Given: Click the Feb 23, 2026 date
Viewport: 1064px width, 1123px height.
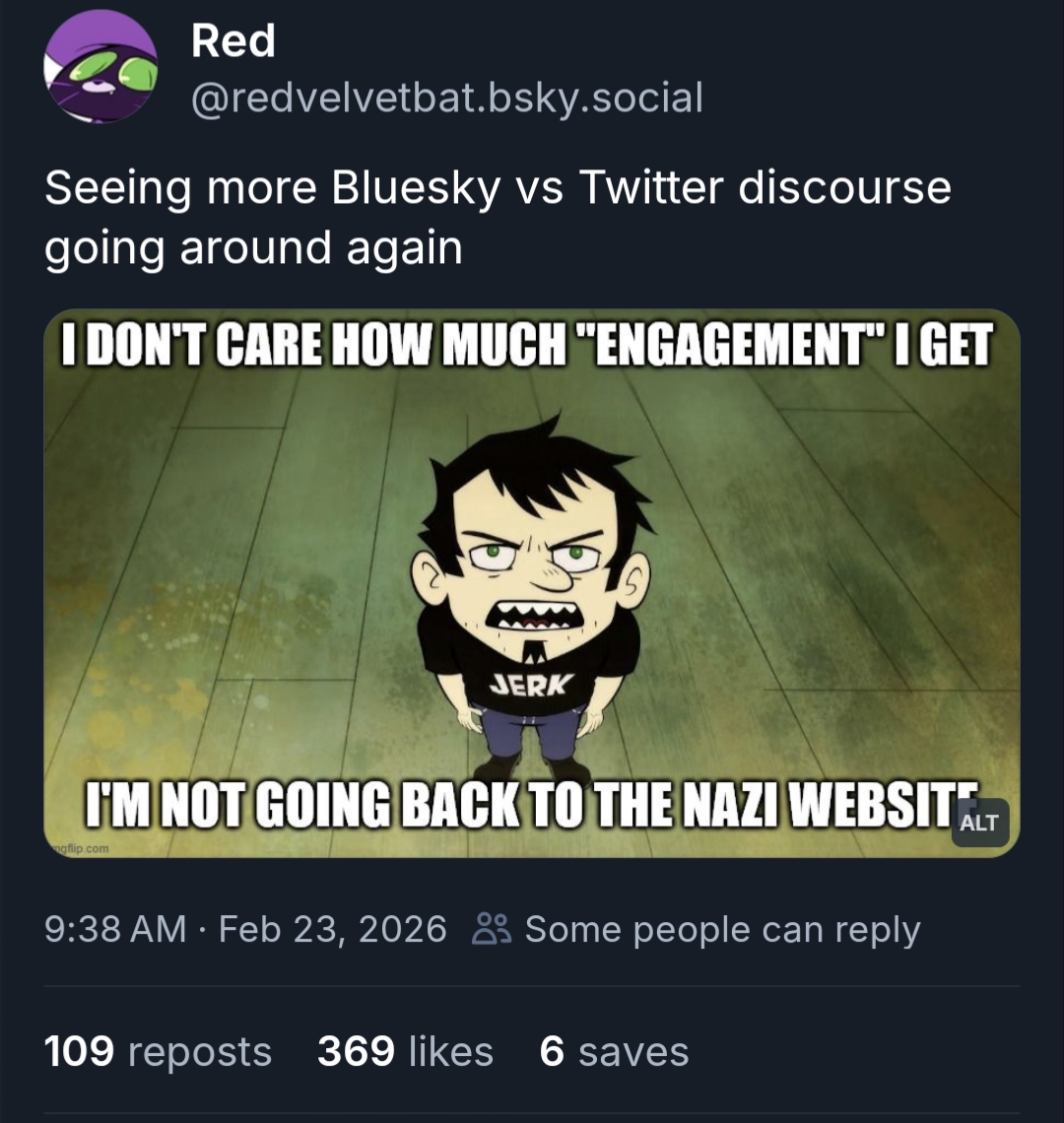Looking at the screenshot, I should point(332,929).
